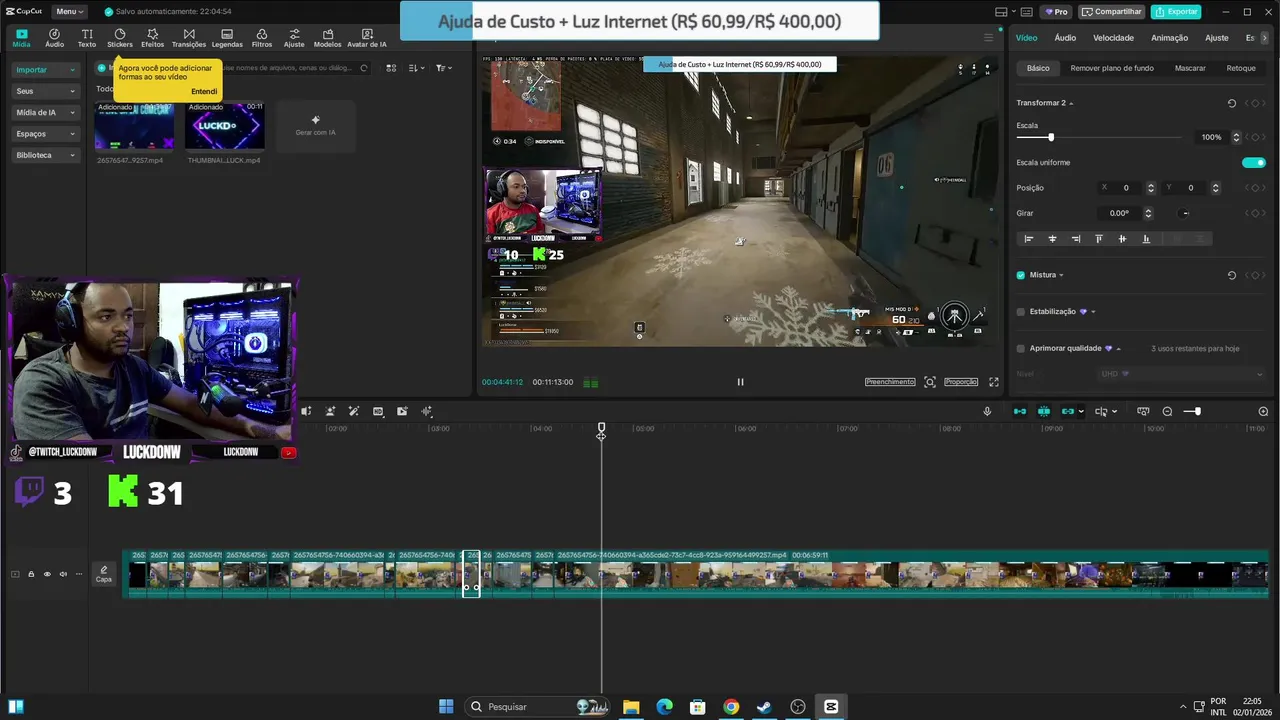Open the preview panel menu icon

tap(989, 38)
